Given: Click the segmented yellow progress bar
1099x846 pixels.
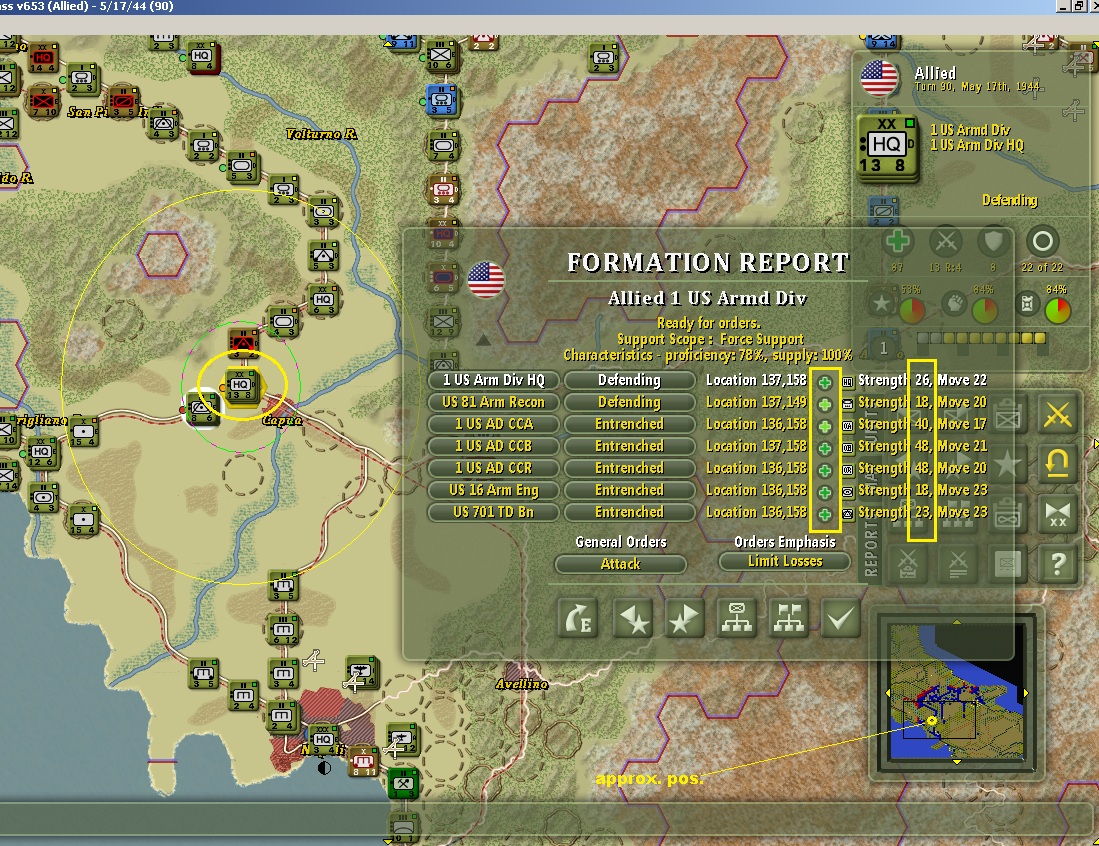Looking at the screenshot, I should (x=981, y=339).
